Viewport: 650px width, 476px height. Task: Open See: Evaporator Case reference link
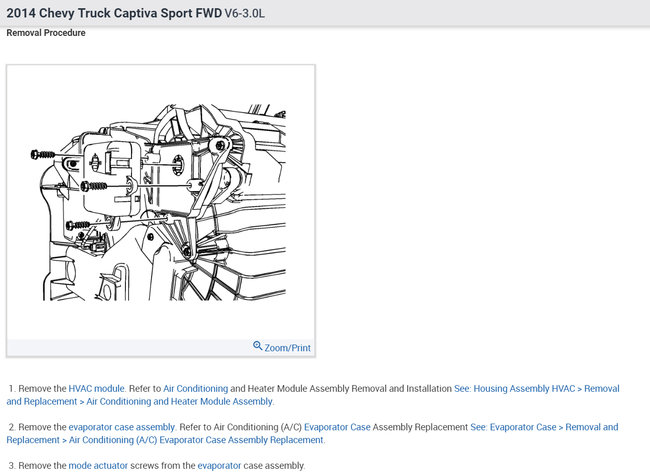click(x=513, y=427)
